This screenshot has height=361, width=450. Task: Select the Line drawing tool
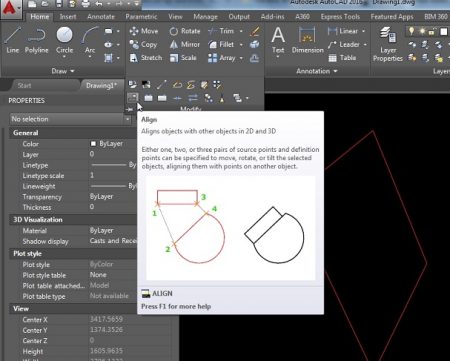[x=12, y=40]
